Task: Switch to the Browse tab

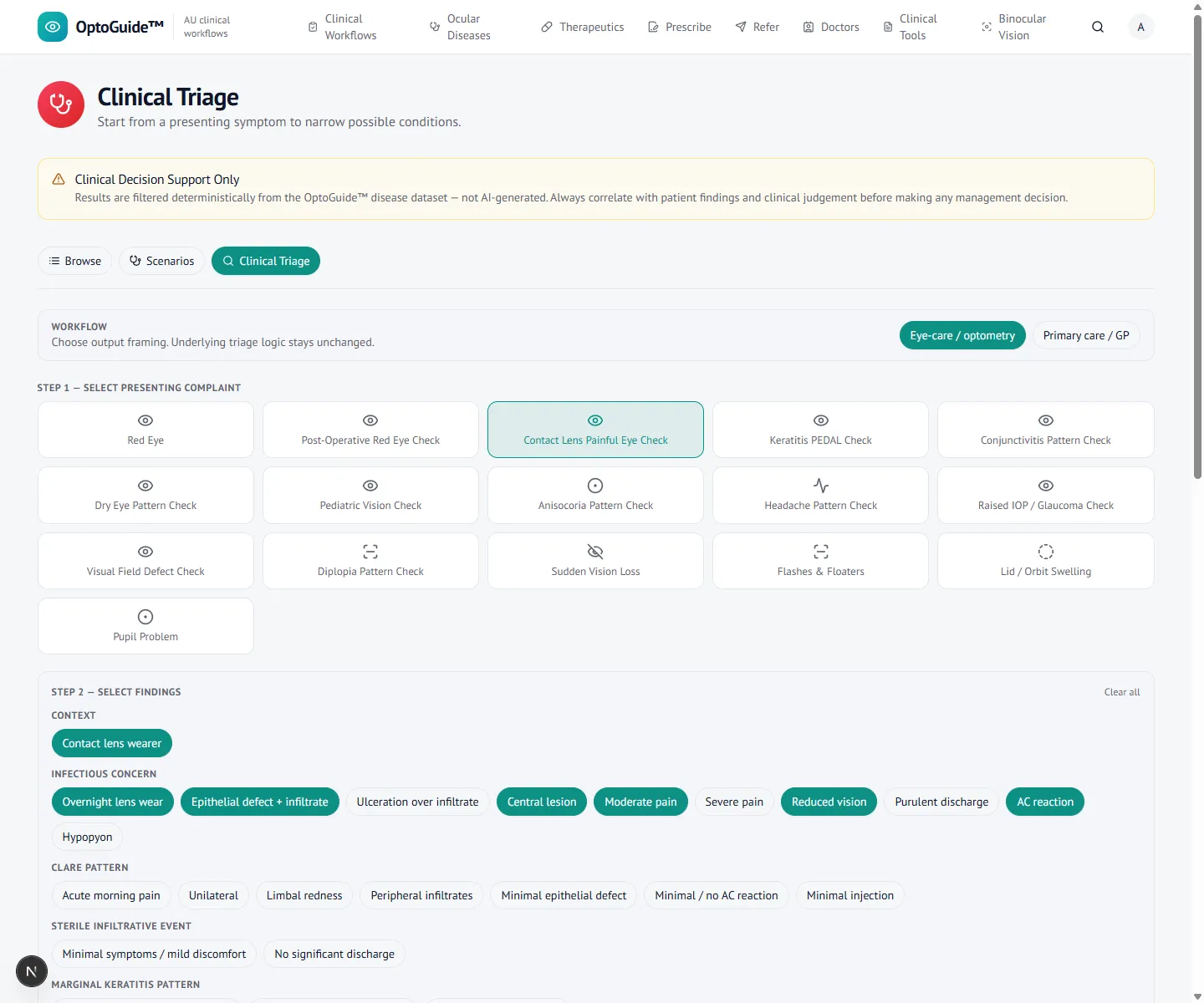Action: point(74,261)
